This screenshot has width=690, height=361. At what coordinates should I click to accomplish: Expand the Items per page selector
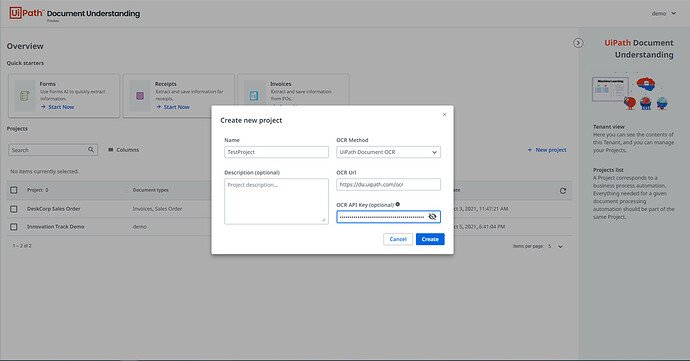[556, 247]
